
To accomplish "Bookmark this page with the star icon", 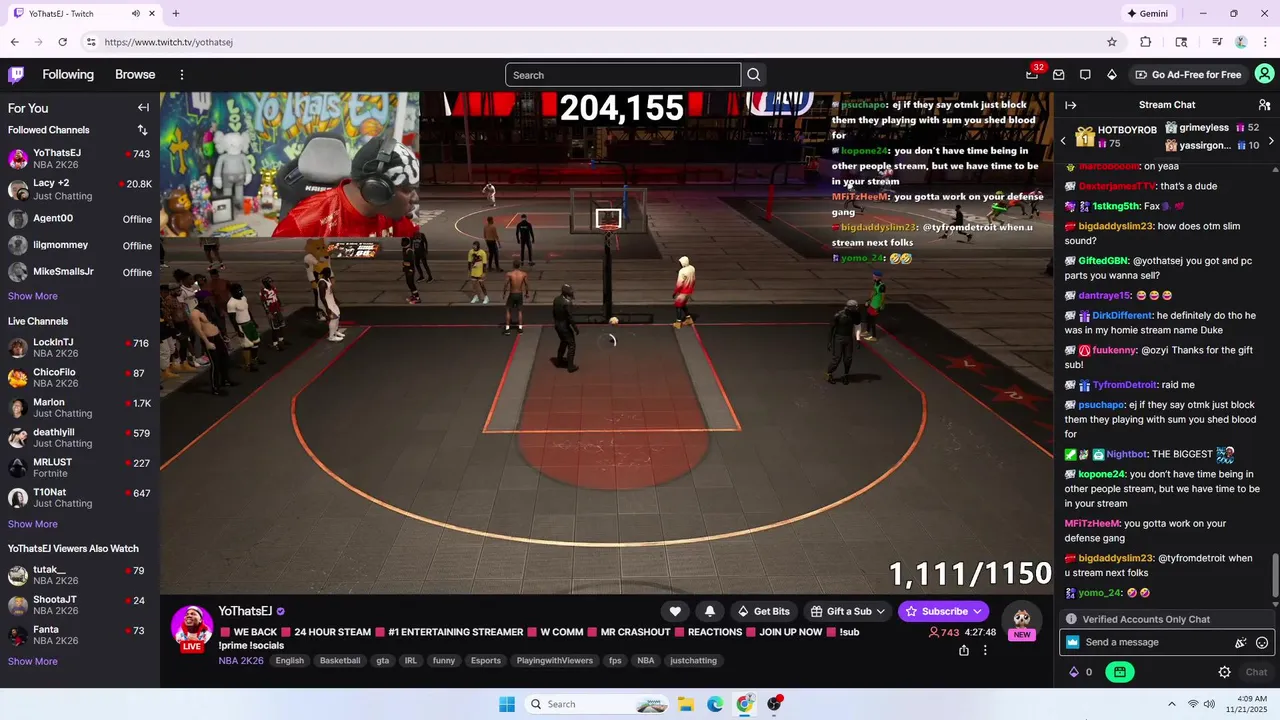I will pyautogui.click(x=1111, y=42).
